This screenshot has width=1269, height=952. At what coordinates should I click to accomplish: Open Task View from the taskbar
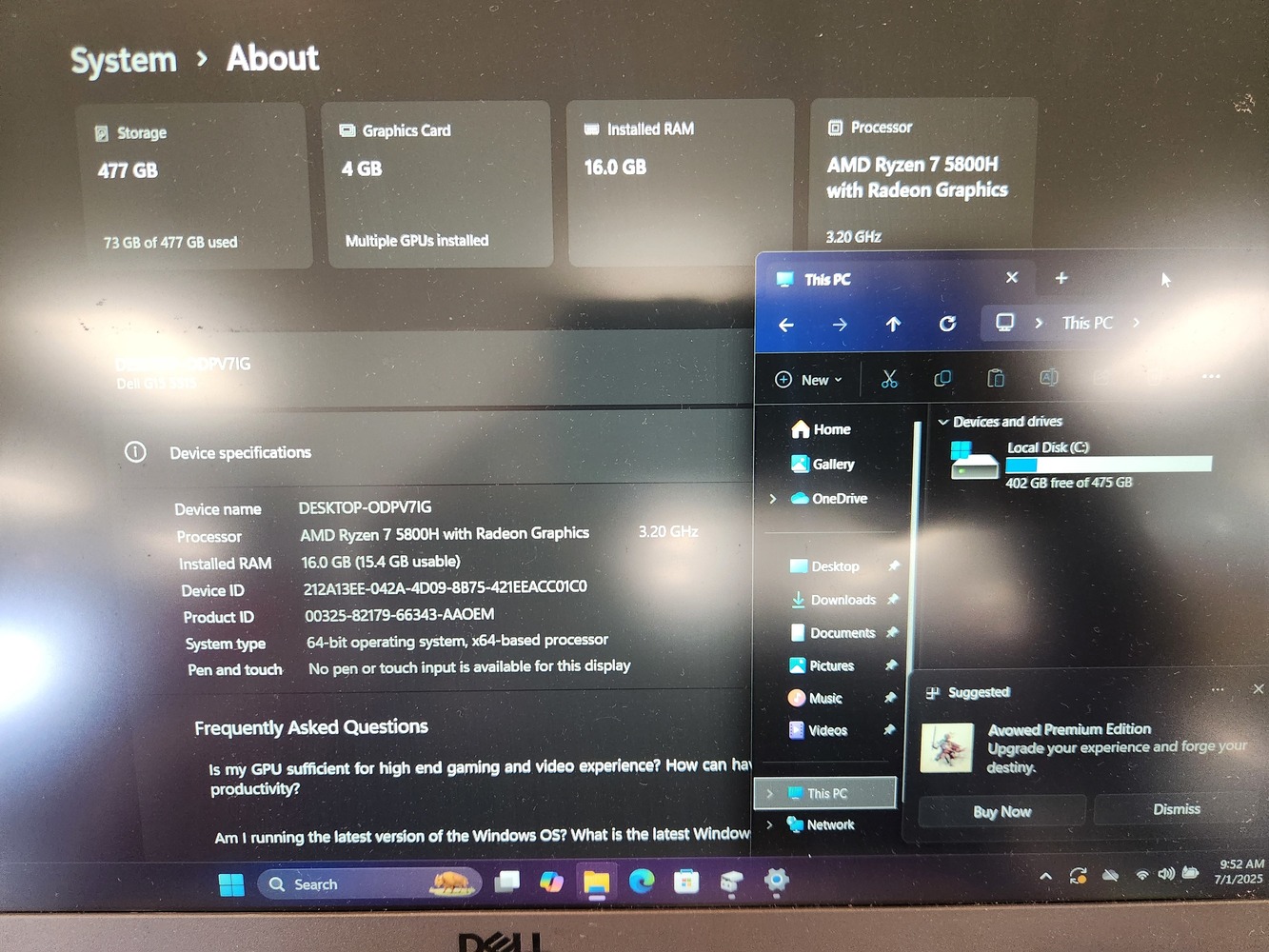(x=506, y=882)
